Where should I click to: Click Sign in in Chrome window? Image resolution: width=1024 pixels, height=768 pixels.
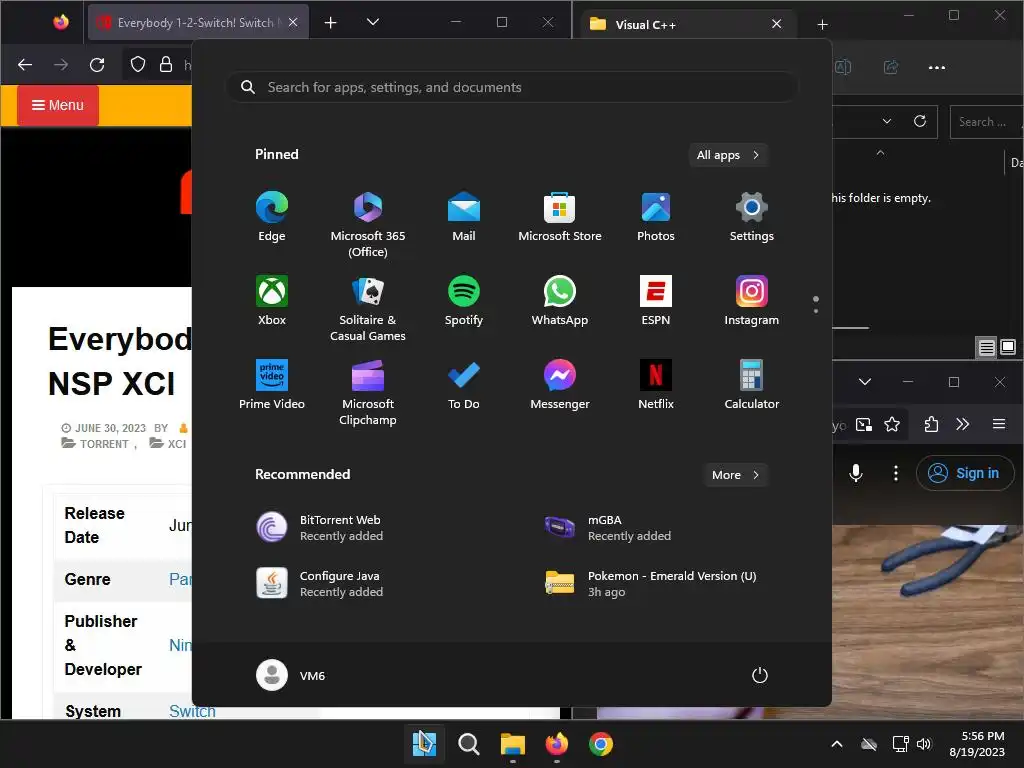click(965, 473)
